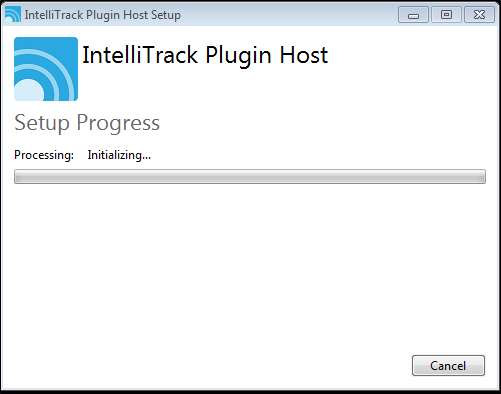This screenshot has height=394, width=501.
Task: Maximize the Plugin Host Setup window
Action: [x=446, y=15]
